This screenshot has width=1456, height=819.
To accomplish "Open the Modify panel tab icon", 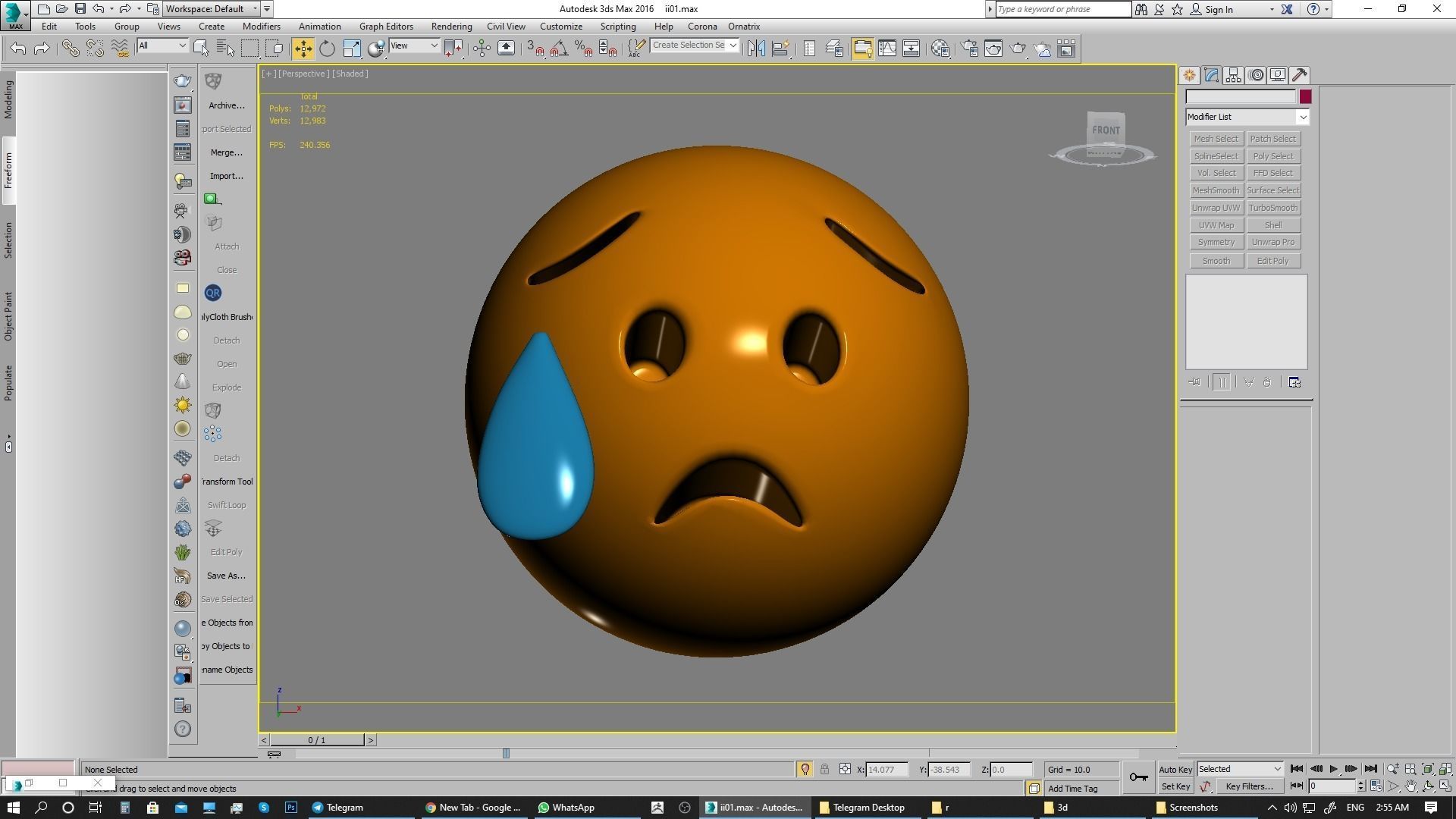I will tap(1211, 75).
